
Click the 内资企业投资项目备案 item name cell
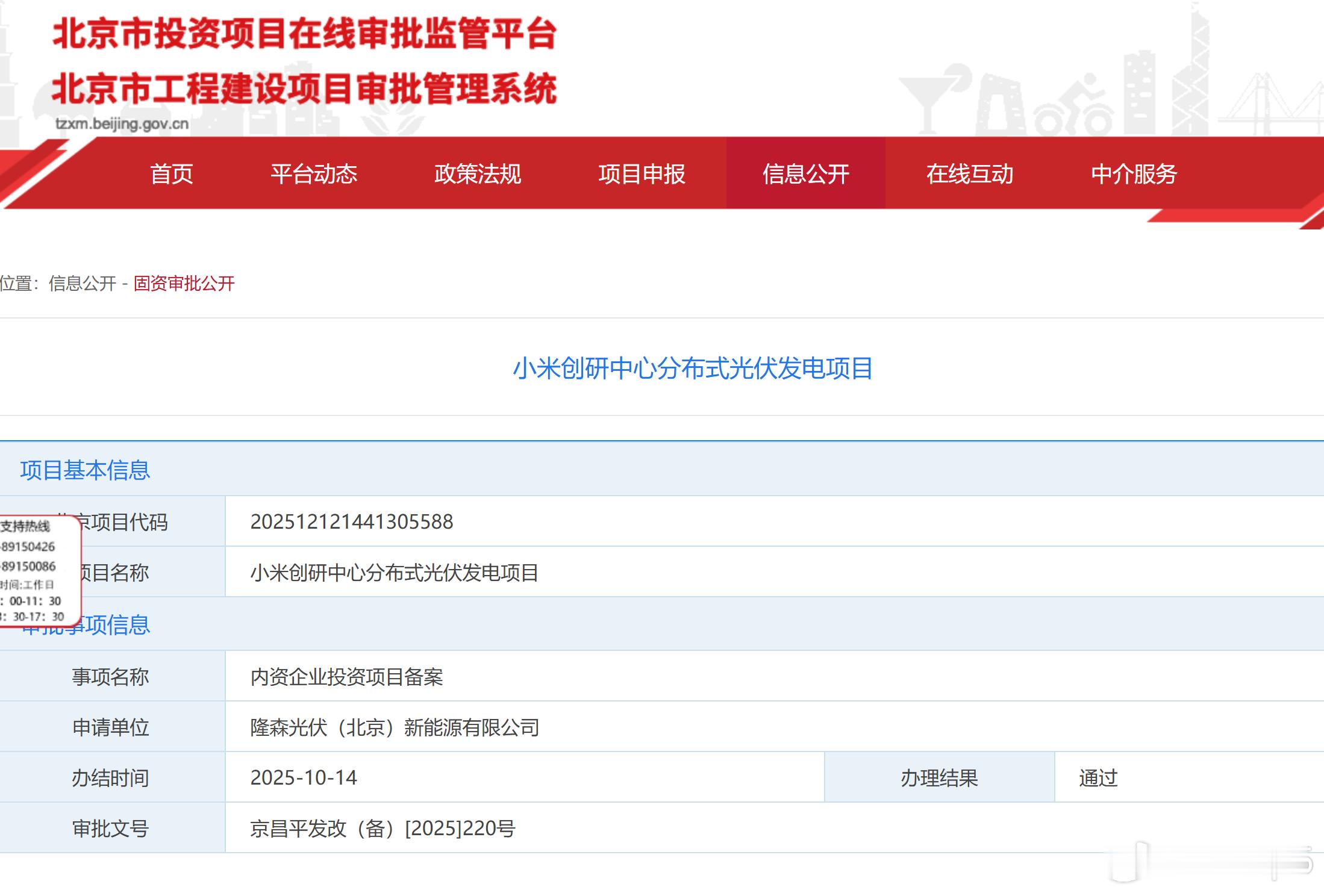pos(346,677)
